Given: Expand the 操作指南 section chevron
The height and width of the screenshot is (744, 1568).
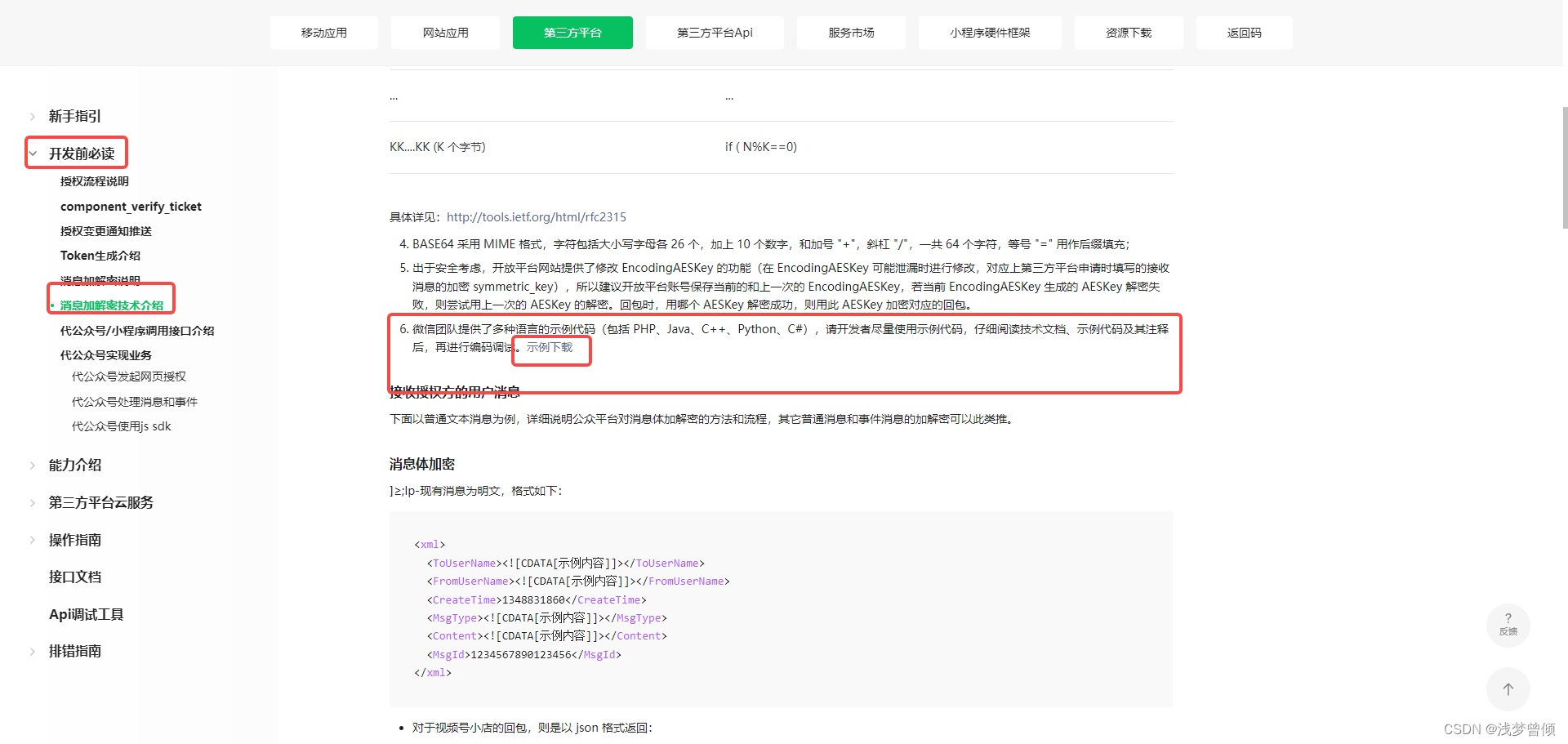Looking at the screenshot, I should 33,540.
